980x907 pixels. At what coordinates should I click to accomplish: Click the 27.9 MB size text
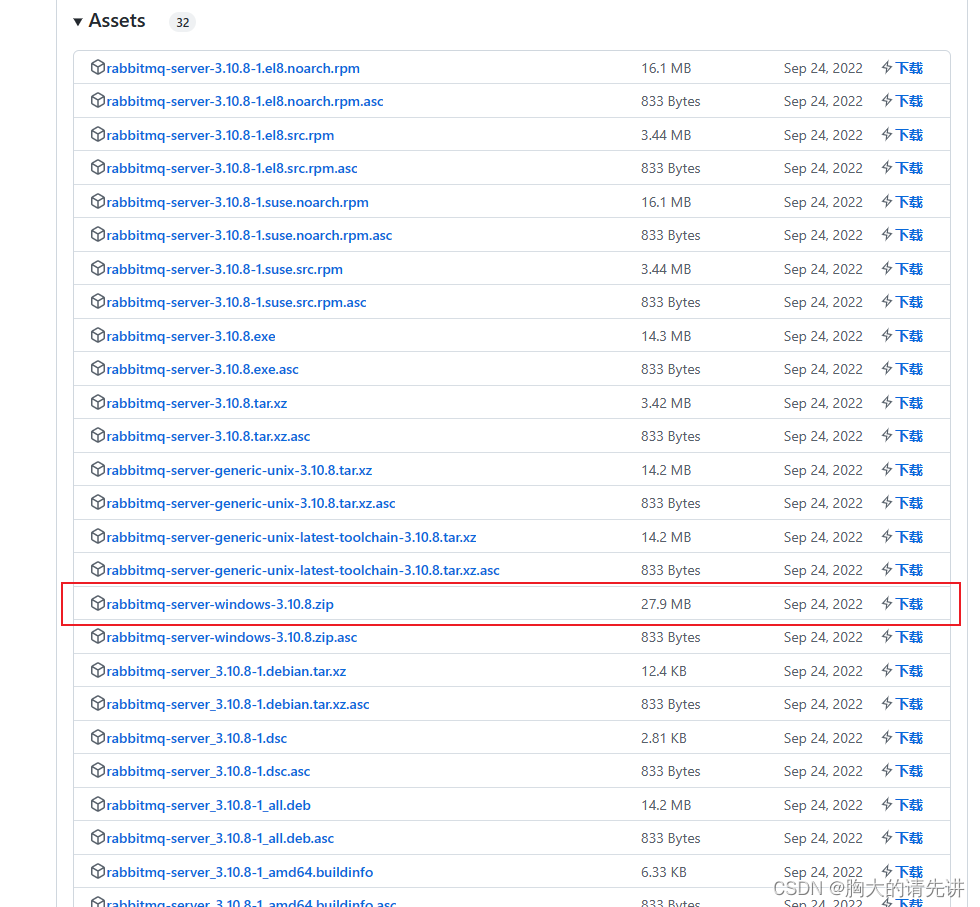coord(666,604)
